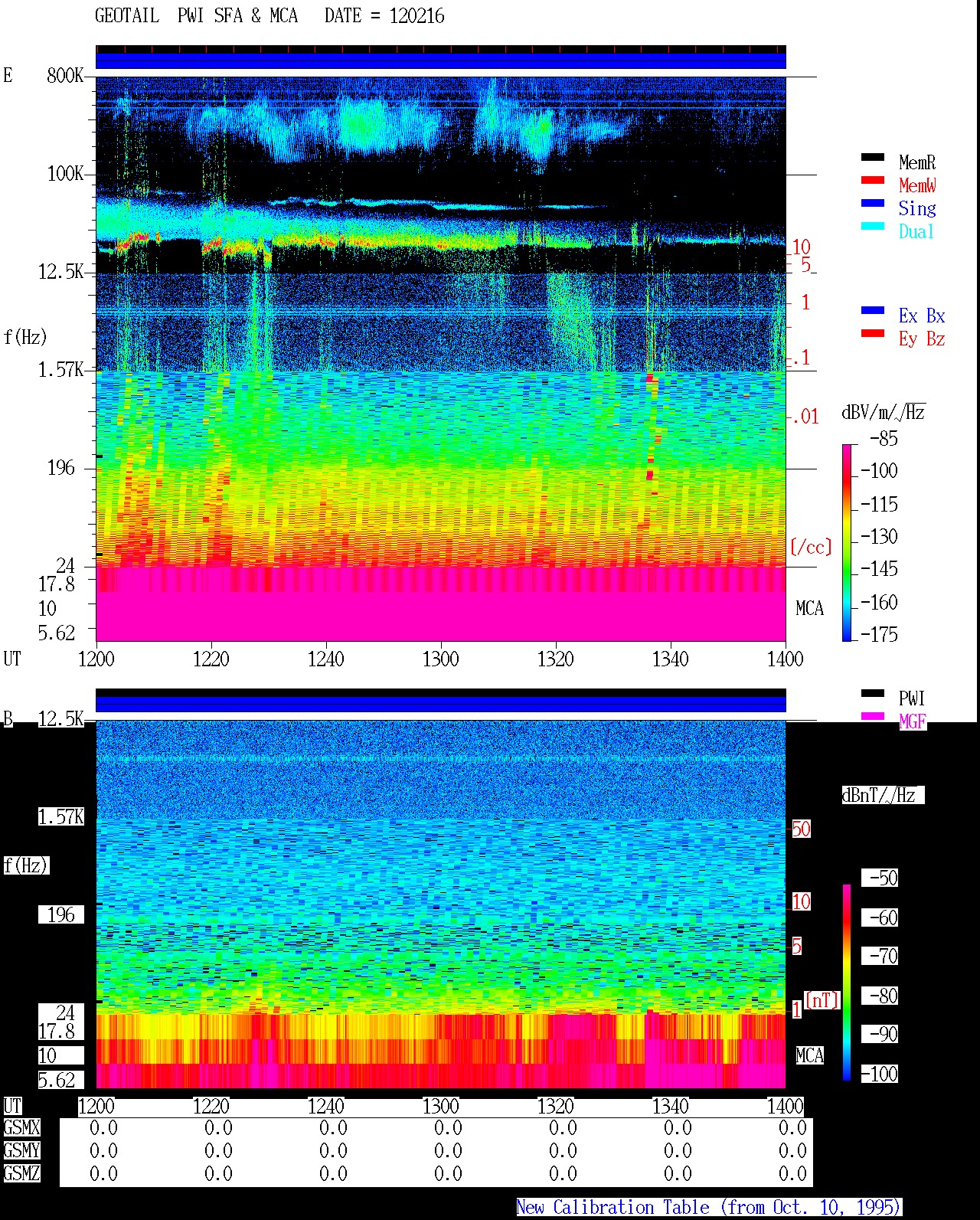Click the 1300 time tick under the E panel
The width and height of the screenshot is (980, 1220).
pyautogui.click(x=441, y=659)
